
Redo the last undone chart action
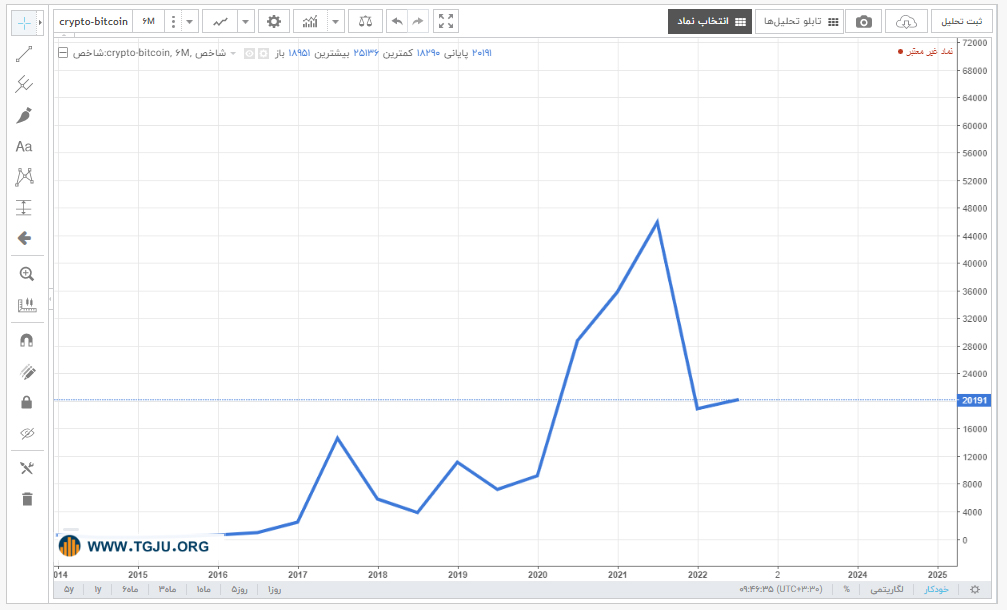tap(418, 21)
